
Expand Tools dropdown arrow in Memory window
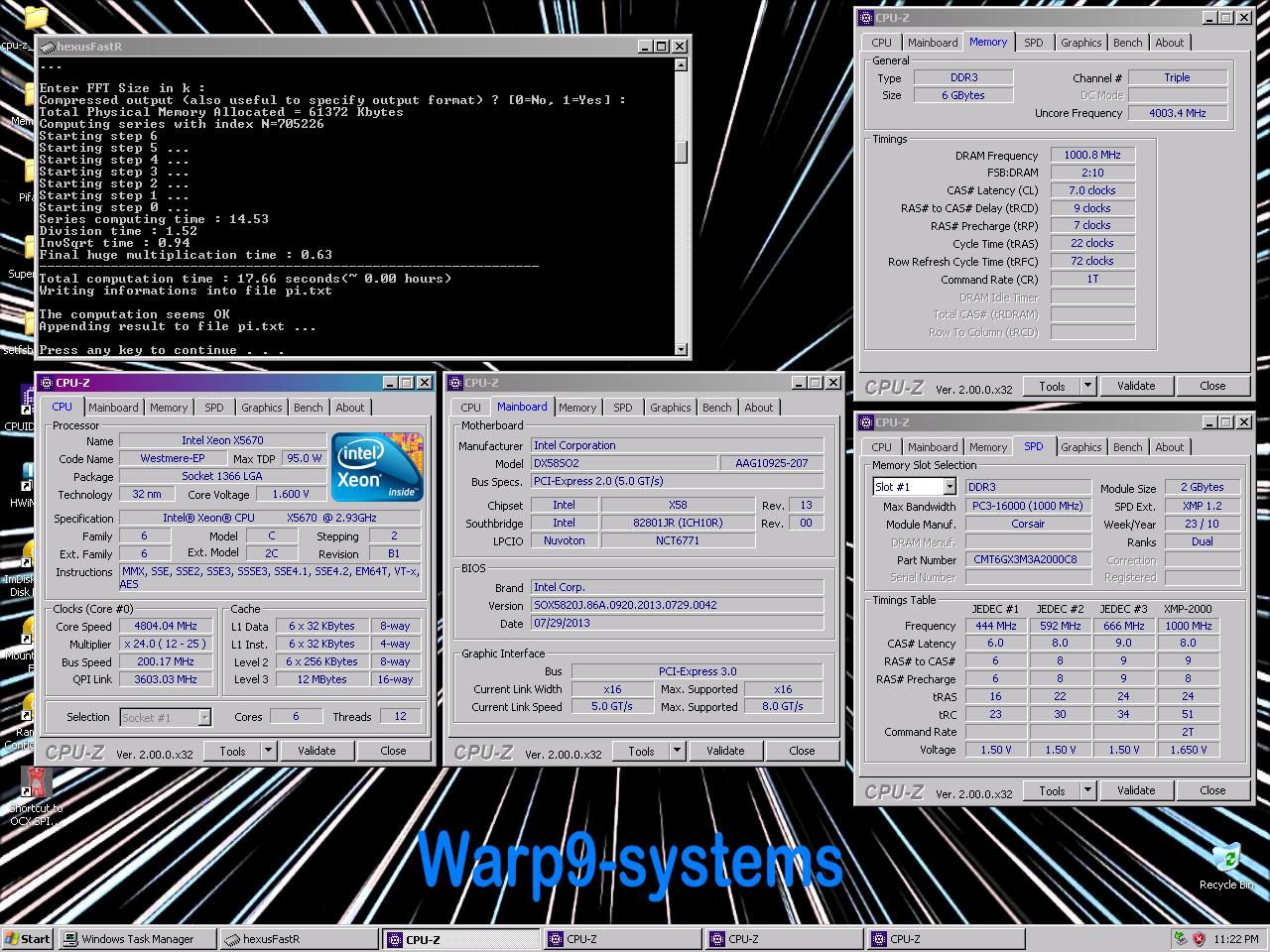(x=1087, y=386)
